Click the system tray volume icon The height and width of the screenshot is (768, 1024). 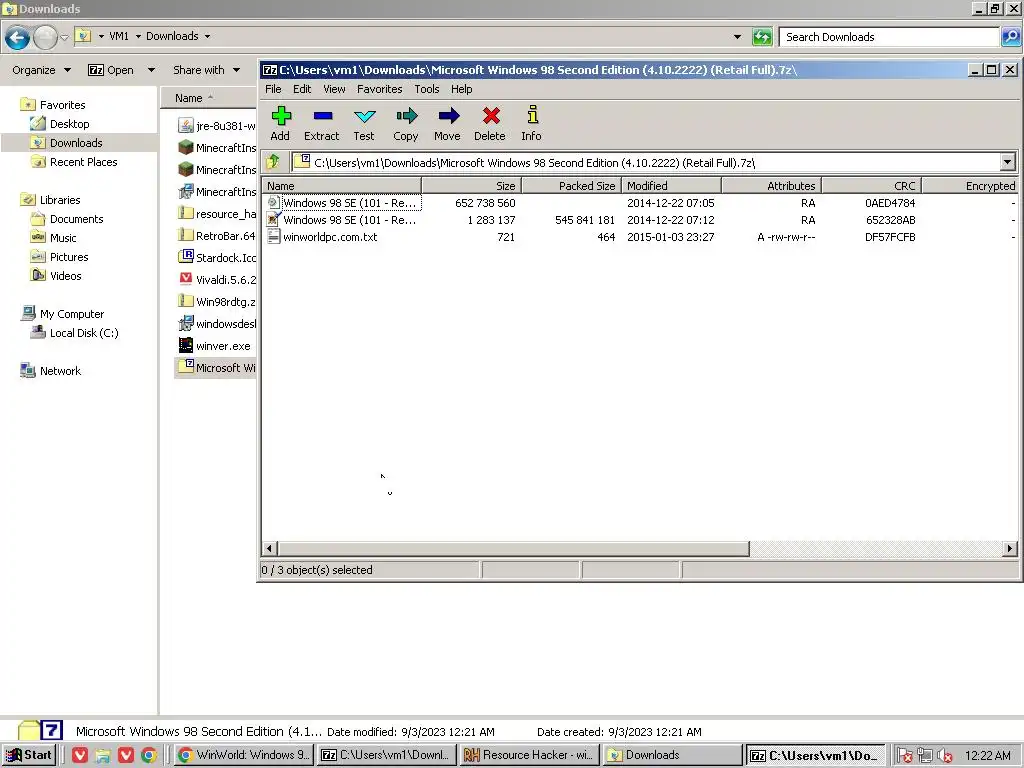coord(944,756)
